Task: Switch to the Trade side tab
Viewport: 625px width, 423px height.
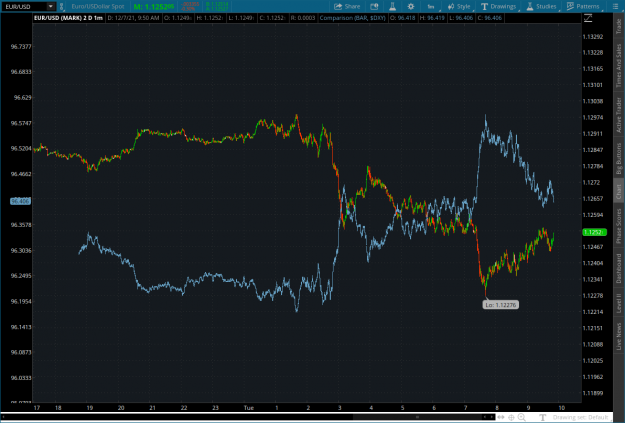Action: 619,26
